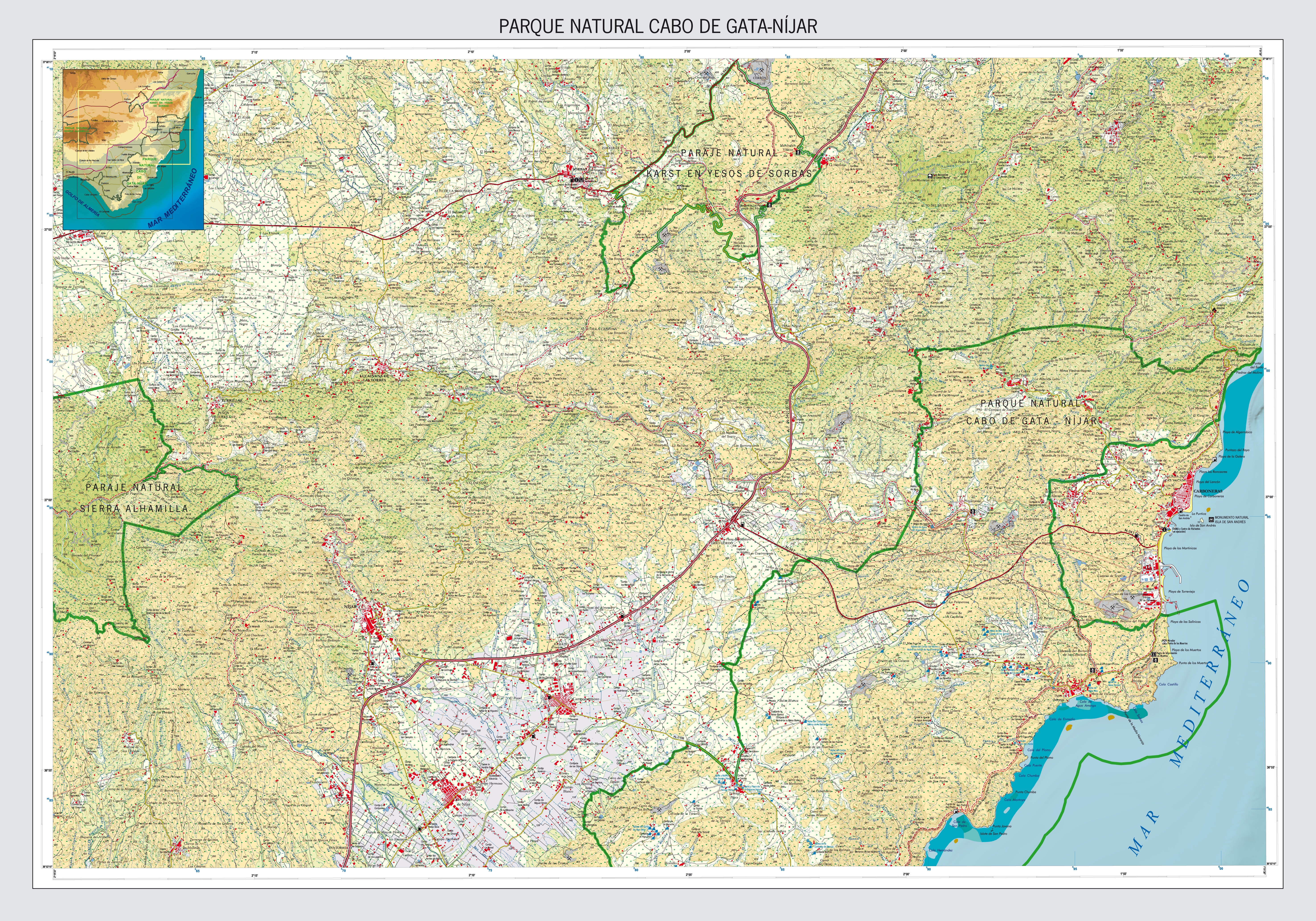Screen dimensions: 1316x921
Task: Click the "Playa de Algarrobico" beach label
Action: click(1238, 432)
